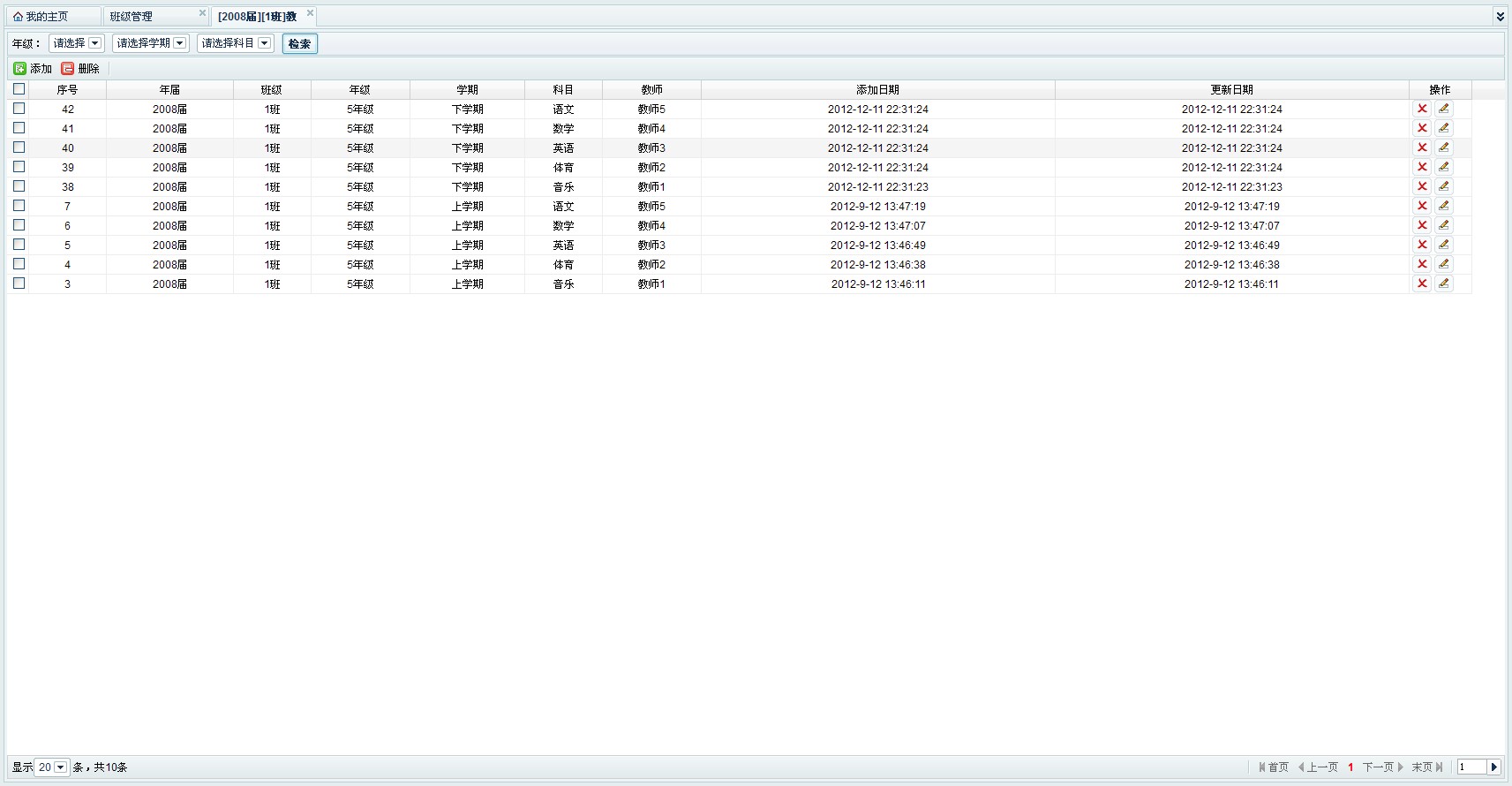This screenshot has height=786, width=1512.
Task: Delete row 39 using red X icon
Action: (x=1421, y=167)
